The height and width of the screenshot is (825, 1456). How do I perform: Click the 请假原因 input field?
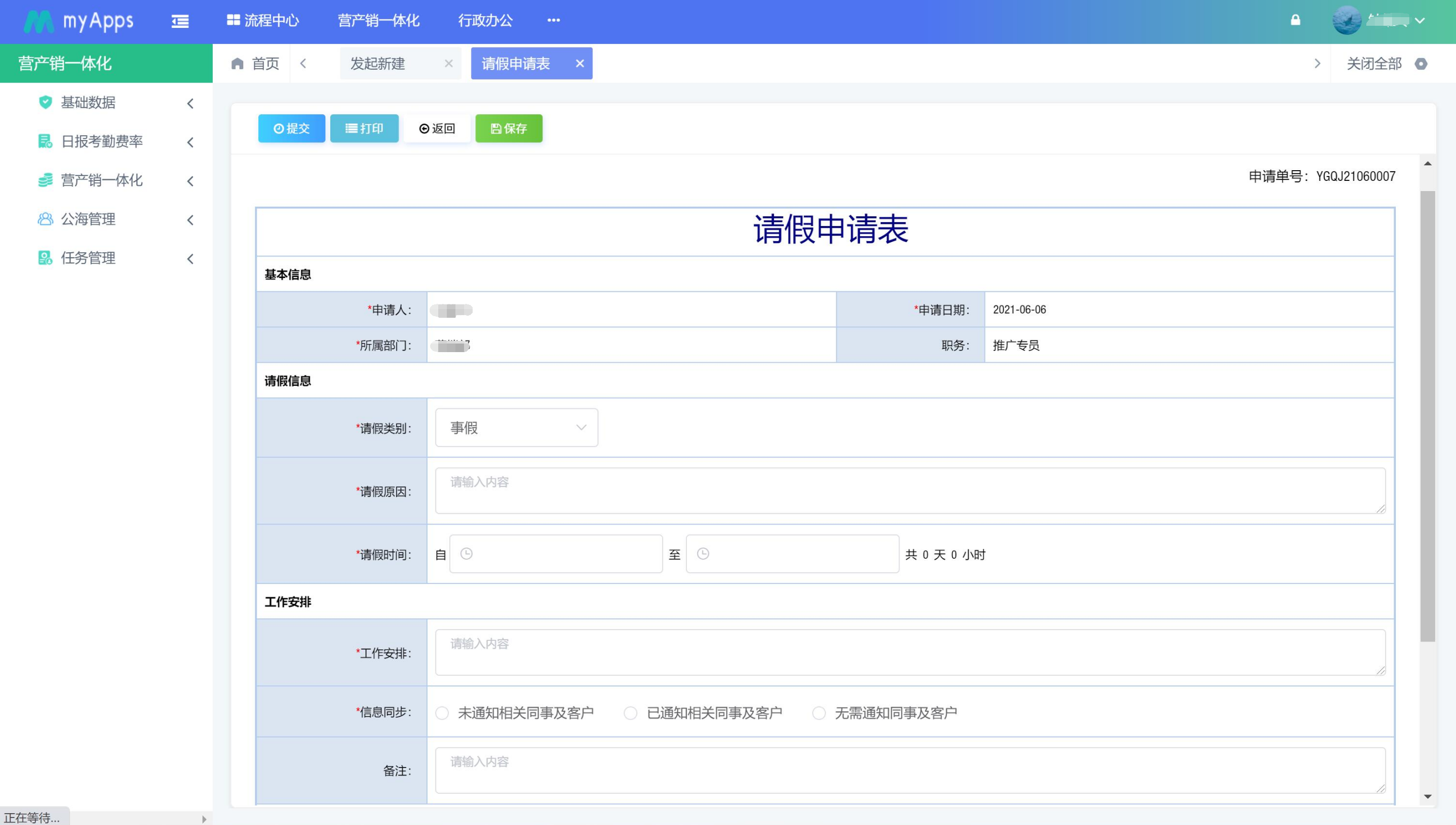(907, 490)
